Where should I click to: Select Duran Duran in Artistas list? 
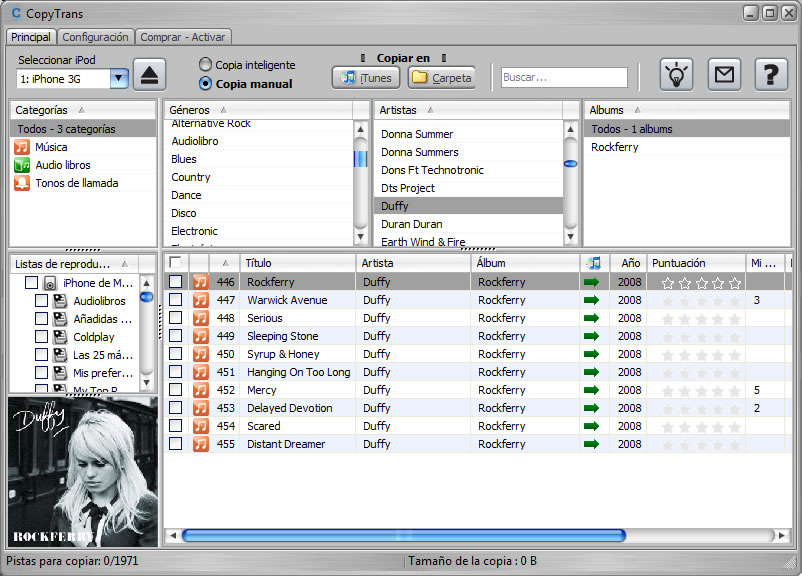(468, 224)
